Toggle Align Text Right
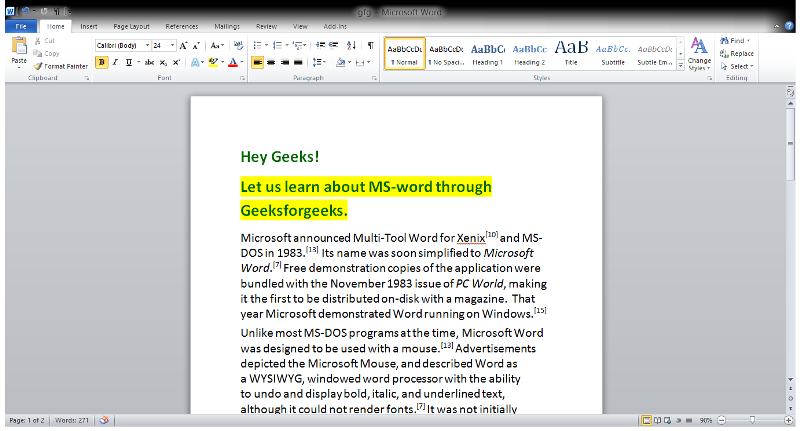Screen dimensions: 800x431 tap(285, 62)
